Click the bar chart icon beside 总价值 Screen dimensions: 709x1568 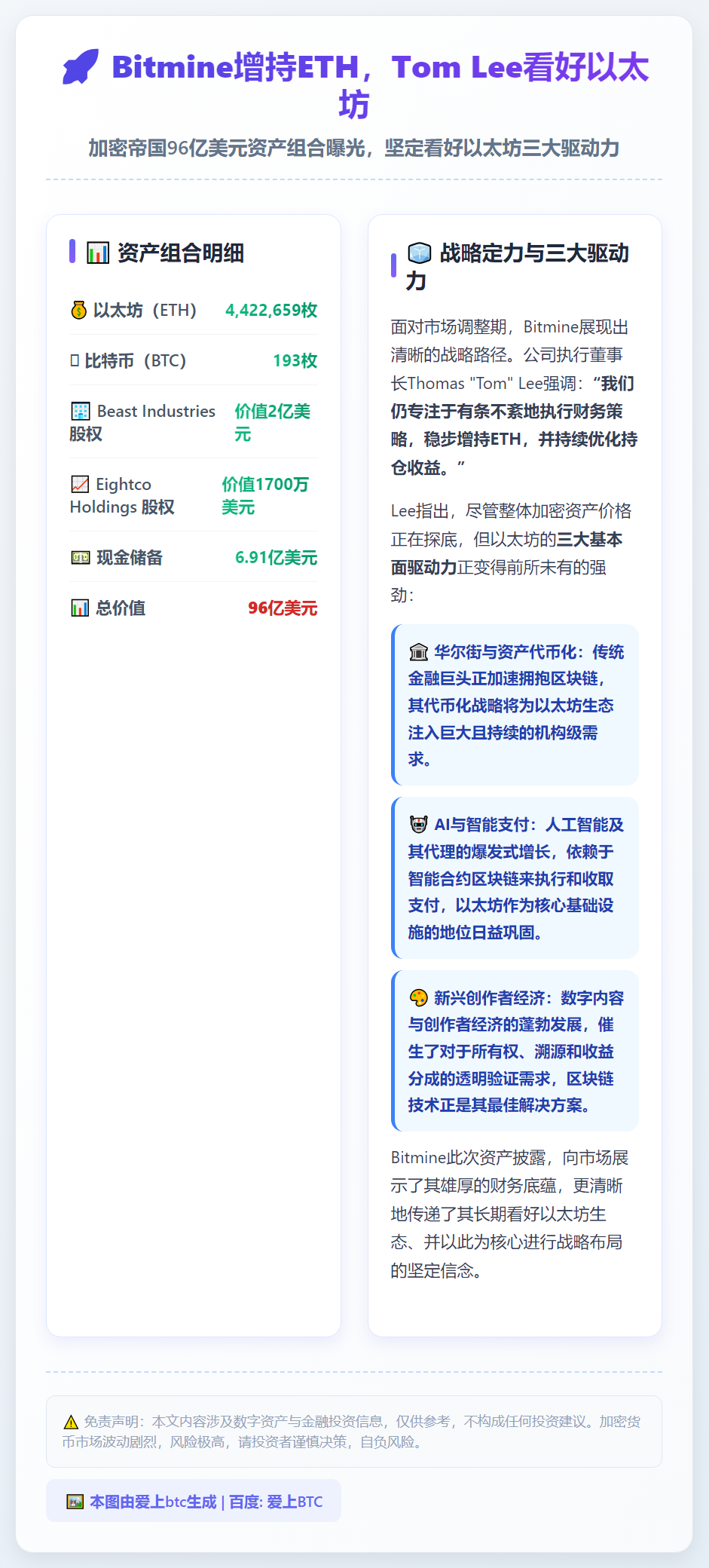pyautogui.click(x=80, y=608)
